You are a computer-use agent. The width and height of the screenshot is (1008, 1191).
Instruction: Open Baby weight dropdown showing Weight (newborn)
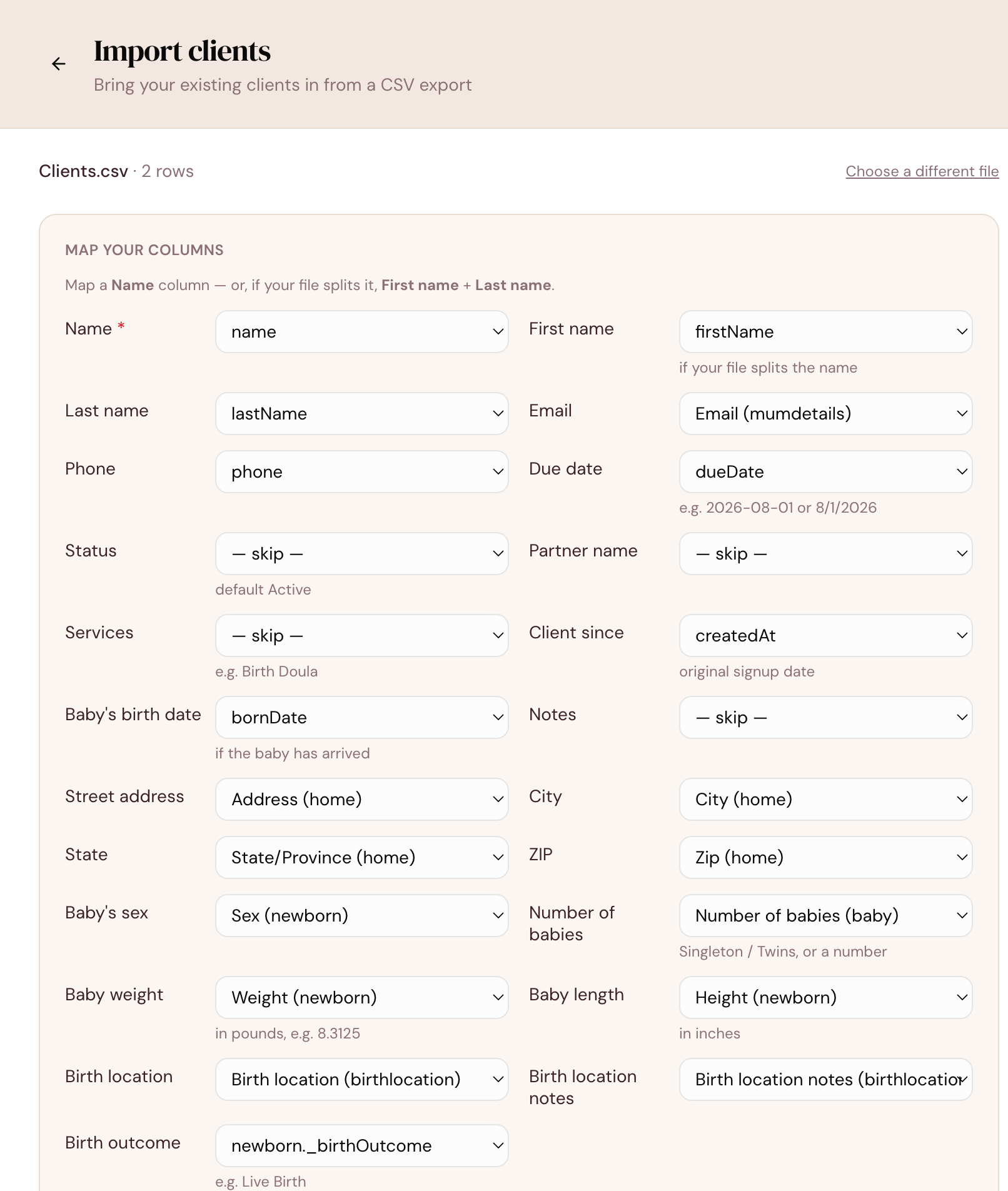[x=362, y=998]
